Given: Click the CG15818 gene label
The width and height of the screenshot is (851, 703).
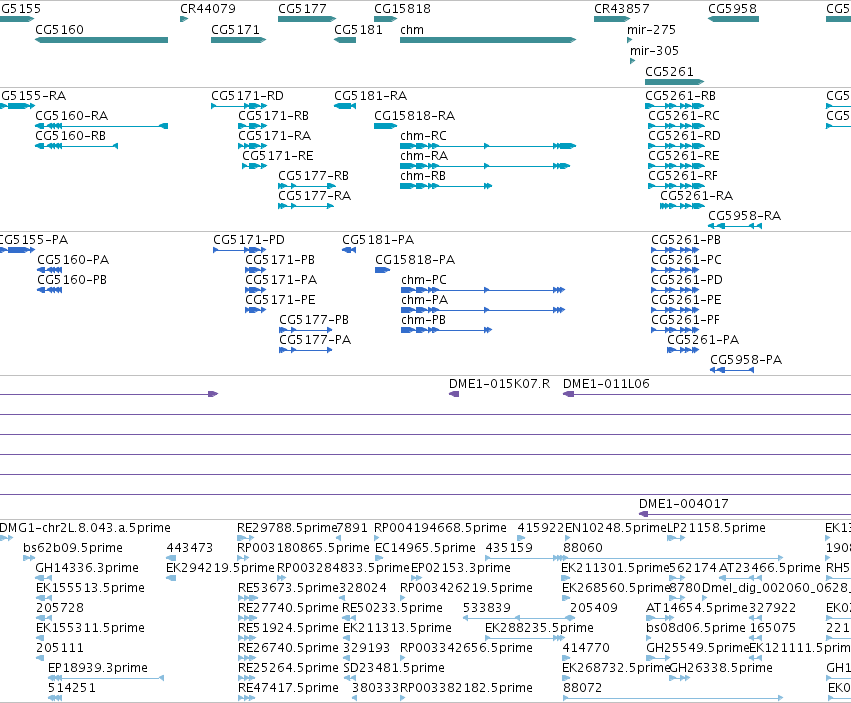Looking at the screenshot, I should tap(402, 9).
